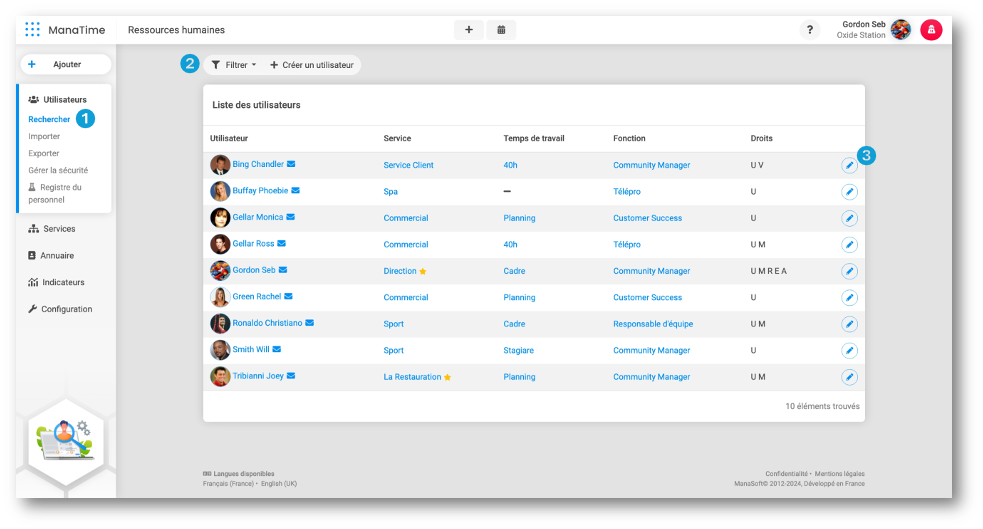The width and height of the screenshot is (983, 529).
Task: Open Services in the sidebar
Action: coord(52,229)
